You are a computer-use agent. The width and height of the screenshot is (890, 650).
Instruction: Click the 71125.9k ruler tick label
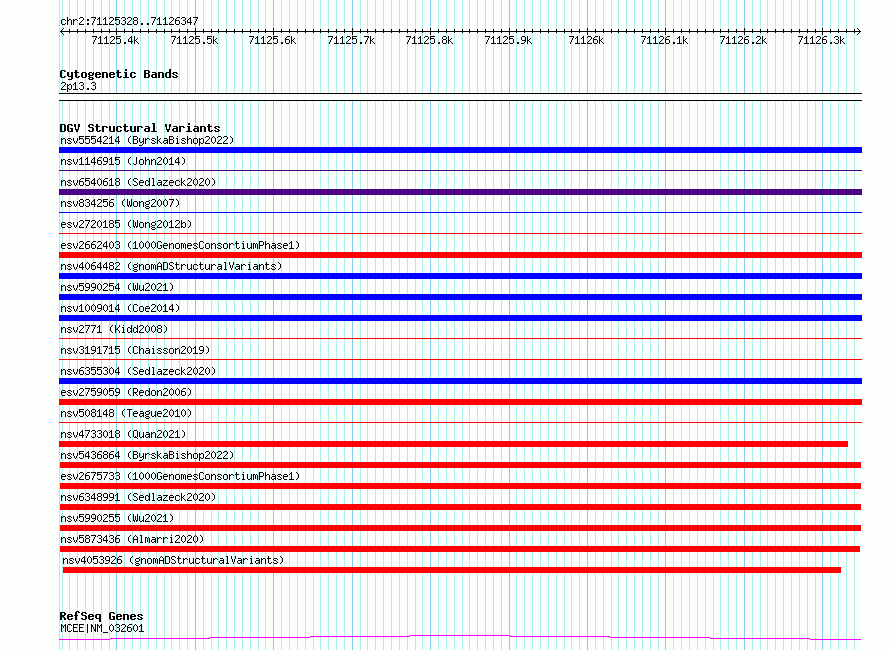pos(509,40)
